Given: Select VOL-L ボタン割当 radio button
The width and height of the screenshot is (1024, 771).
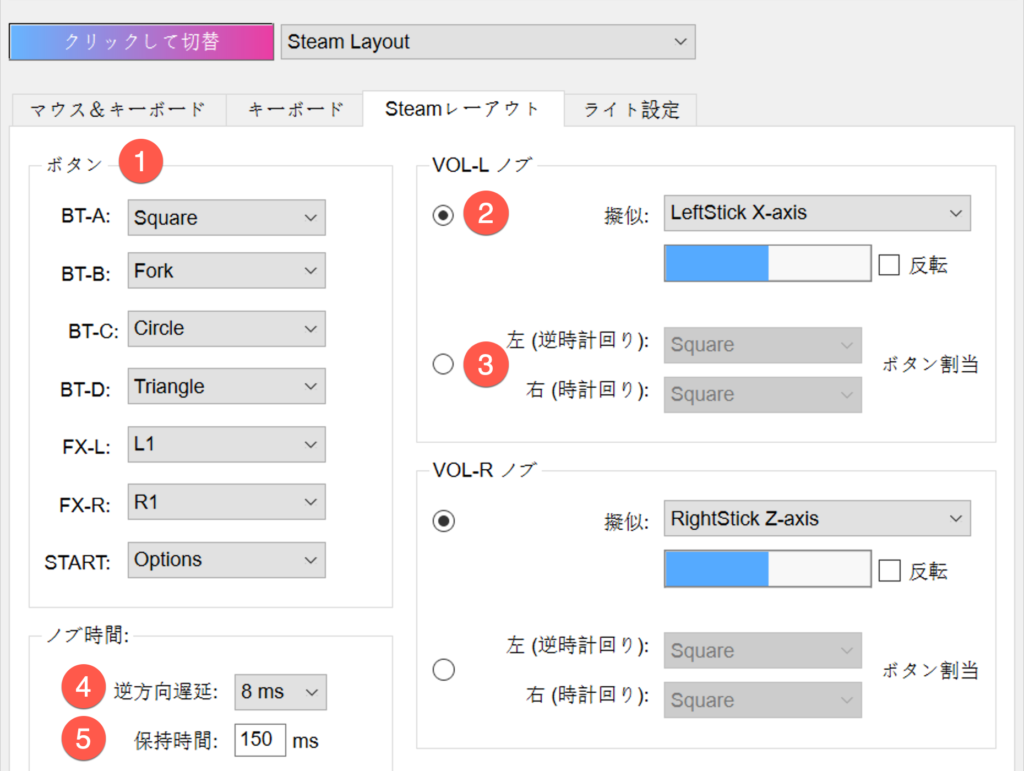Looking at the screenshot, I should tap(443, 364).
